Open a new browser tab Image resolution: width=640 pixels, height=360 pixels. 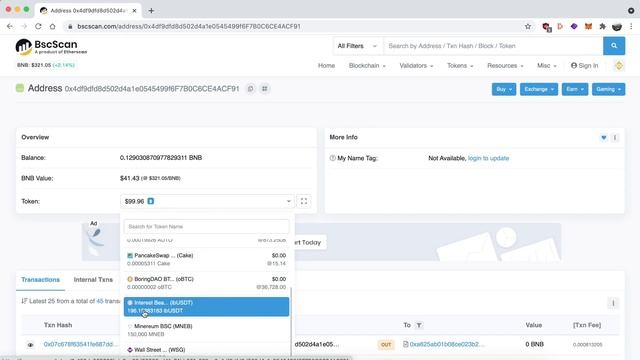[x=151, y=11]
